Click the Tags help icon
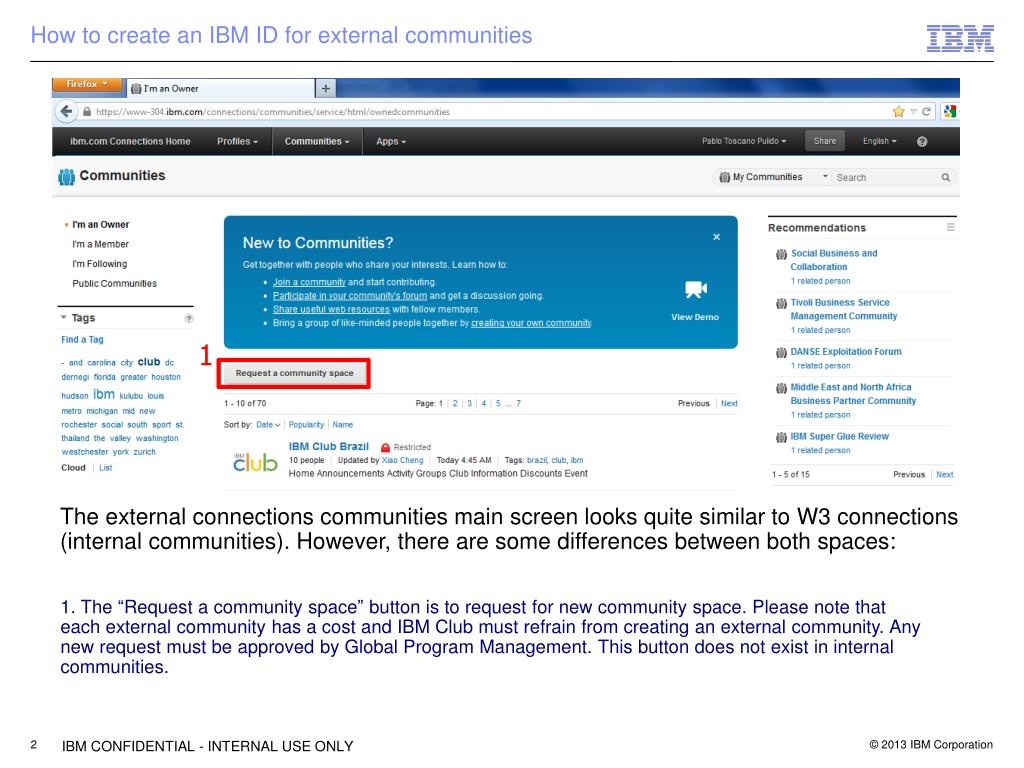The width and height of the screenshot is (1024, 768). 189,318
